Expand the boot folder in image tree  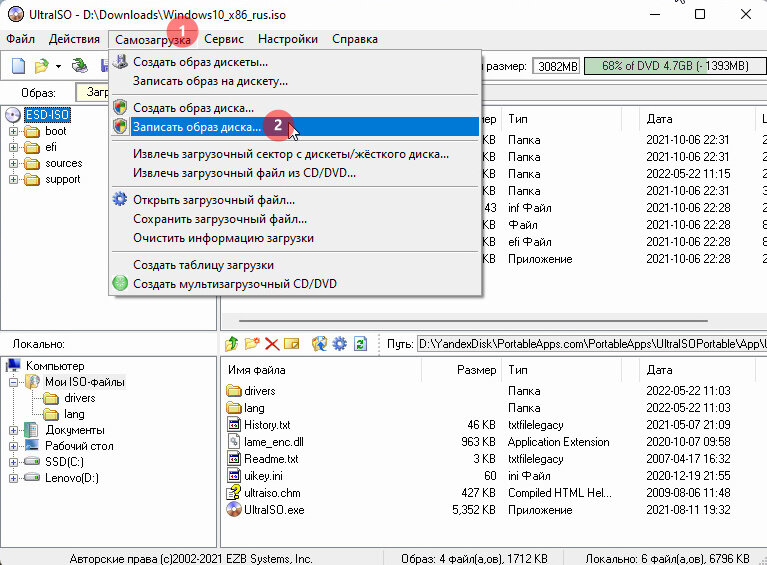point(13,131)
